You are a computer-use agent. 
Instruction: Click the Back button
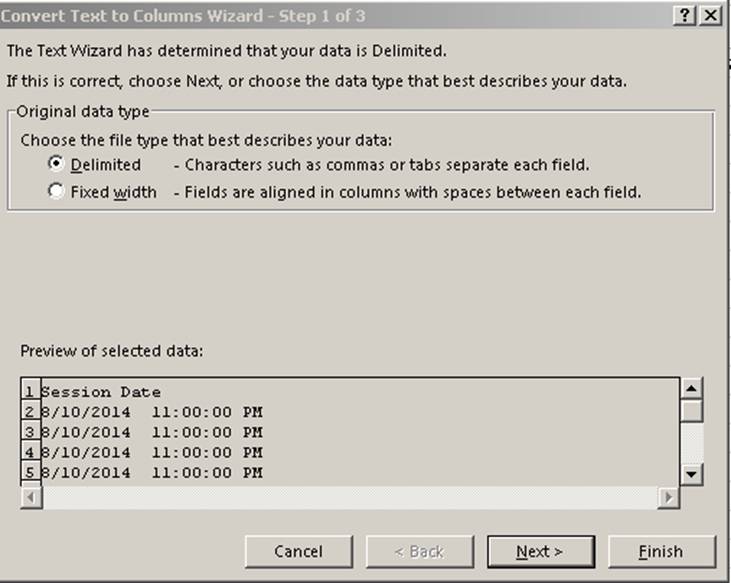click(x=420, y=551)
